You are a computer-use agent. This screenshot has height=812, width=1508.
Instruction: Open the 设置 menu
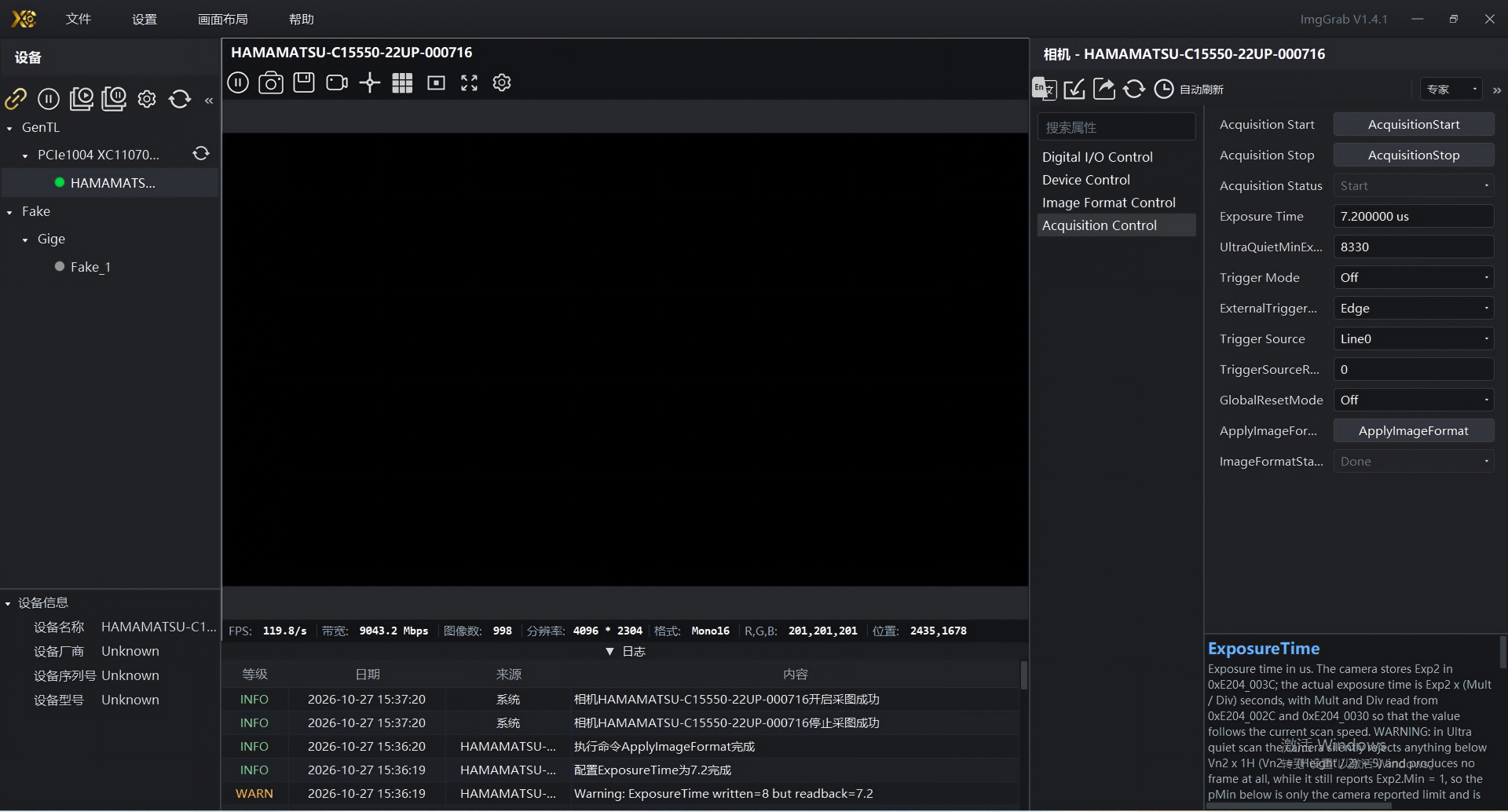pos(145,19)
